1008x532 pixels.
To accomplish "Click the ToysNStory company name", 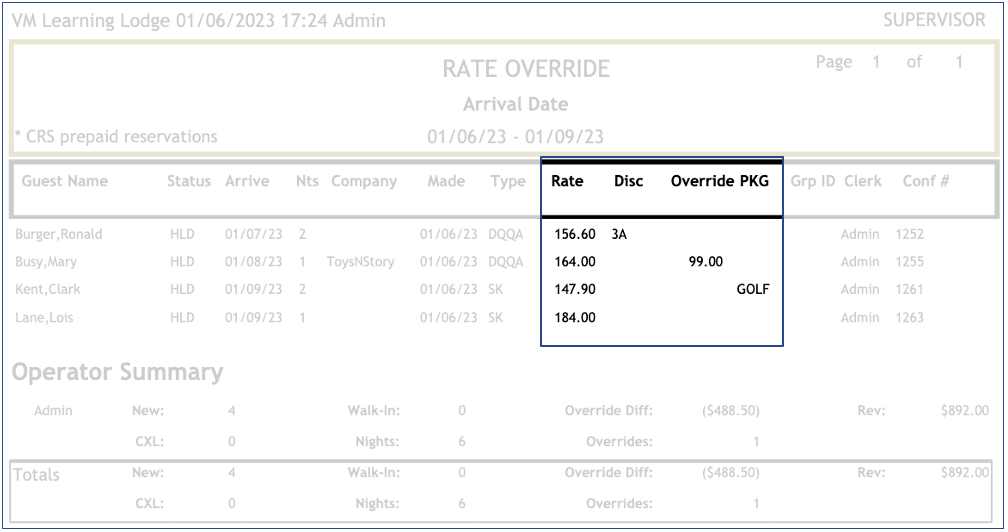I will click(360, 262).
